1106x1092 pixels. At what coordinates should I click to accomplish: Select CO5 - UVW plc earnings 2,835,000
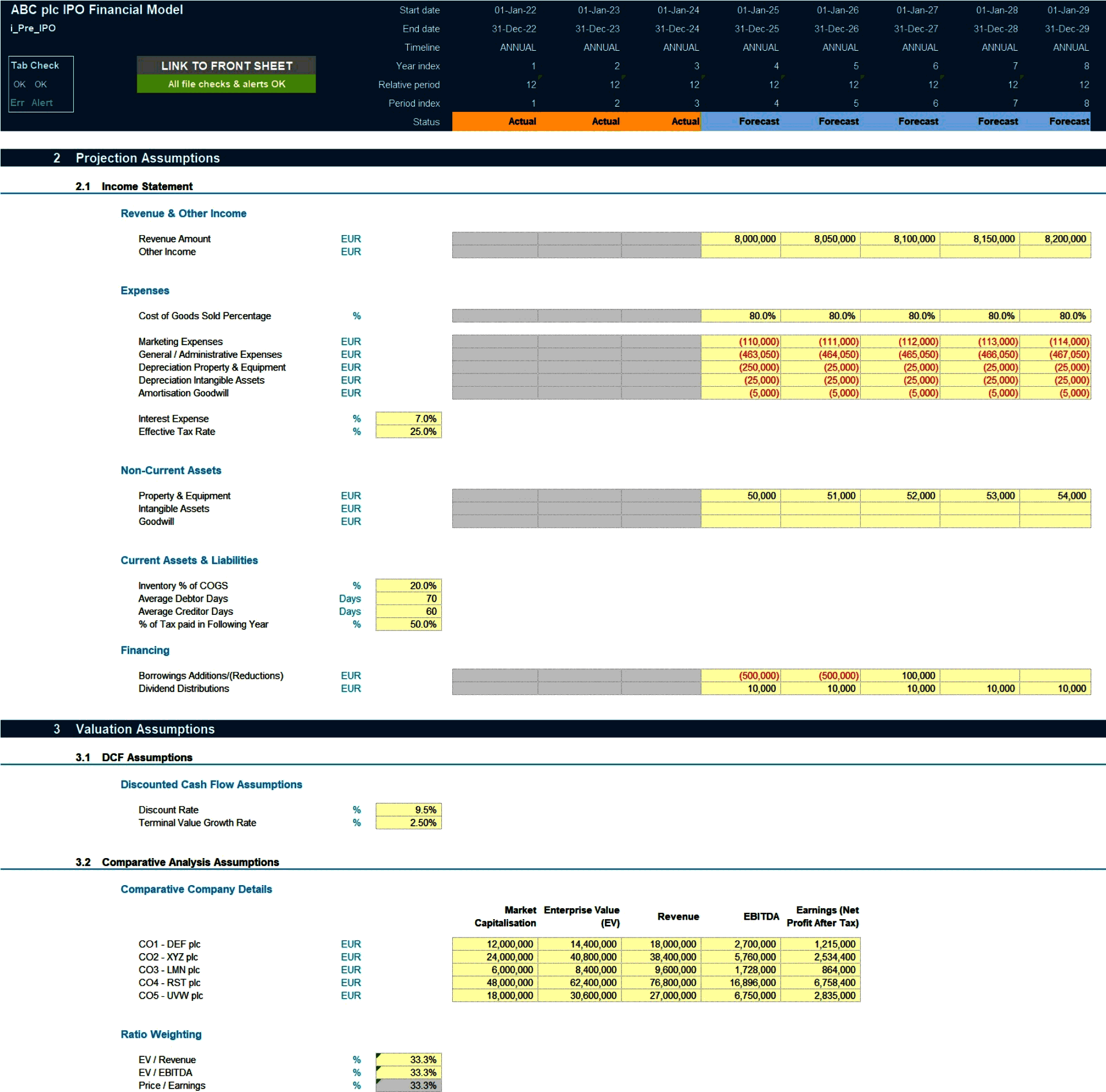(820, 996)
